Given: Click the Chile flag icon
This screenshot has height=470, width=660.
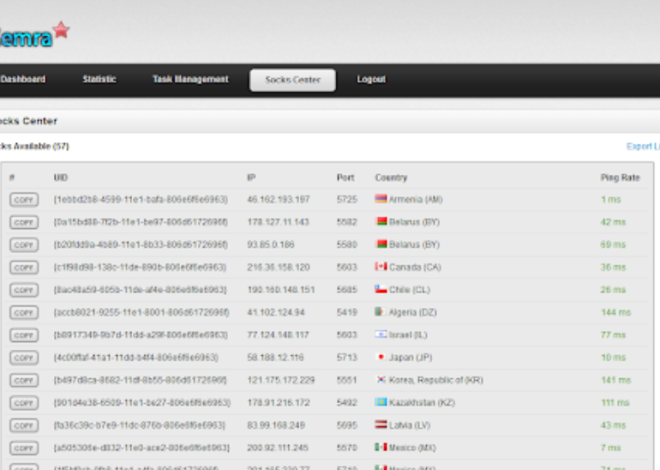Looking at the screenshot, I should point(381,289).
